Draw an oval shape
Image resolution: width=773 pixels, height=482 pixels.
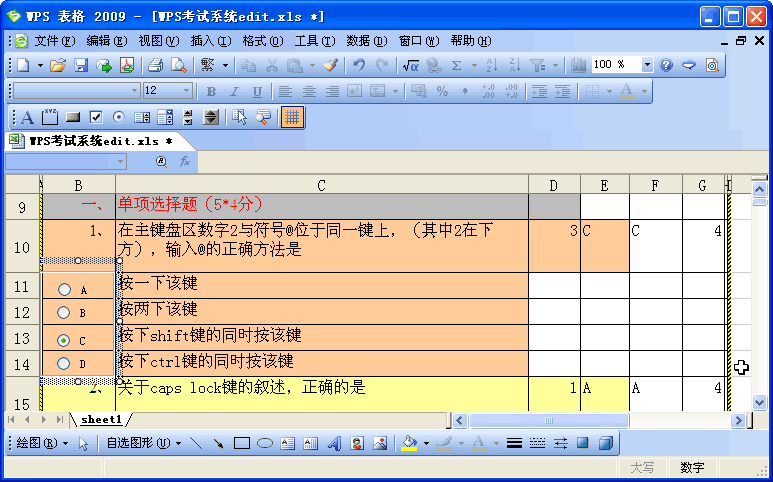[x=265, y=443]
